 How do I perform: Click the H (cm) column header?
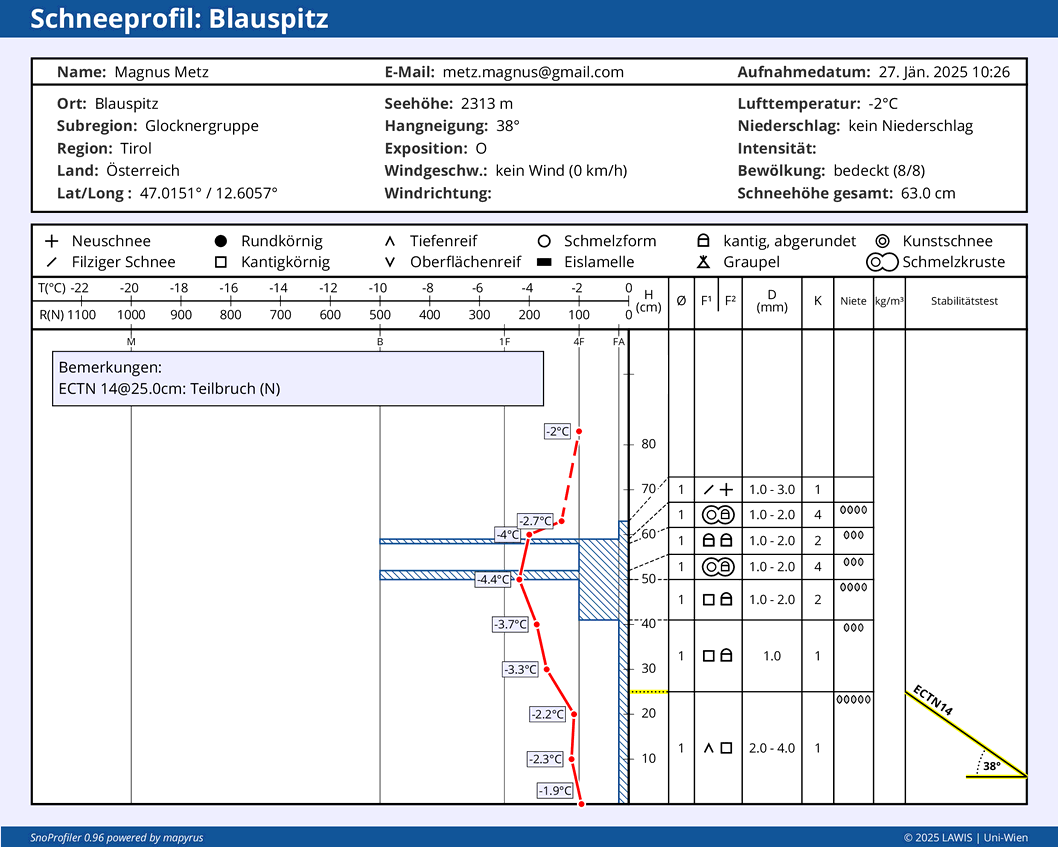(648, 301)
